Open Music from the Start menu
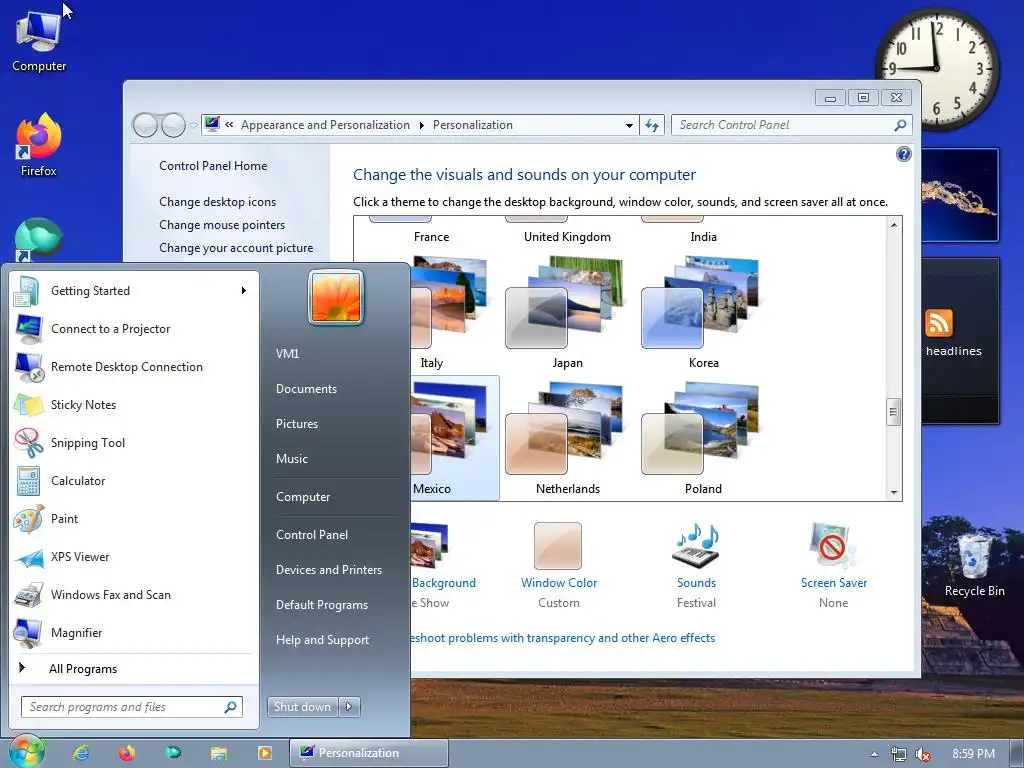This screenshot has height=768, width=1024. pos(291,458)
